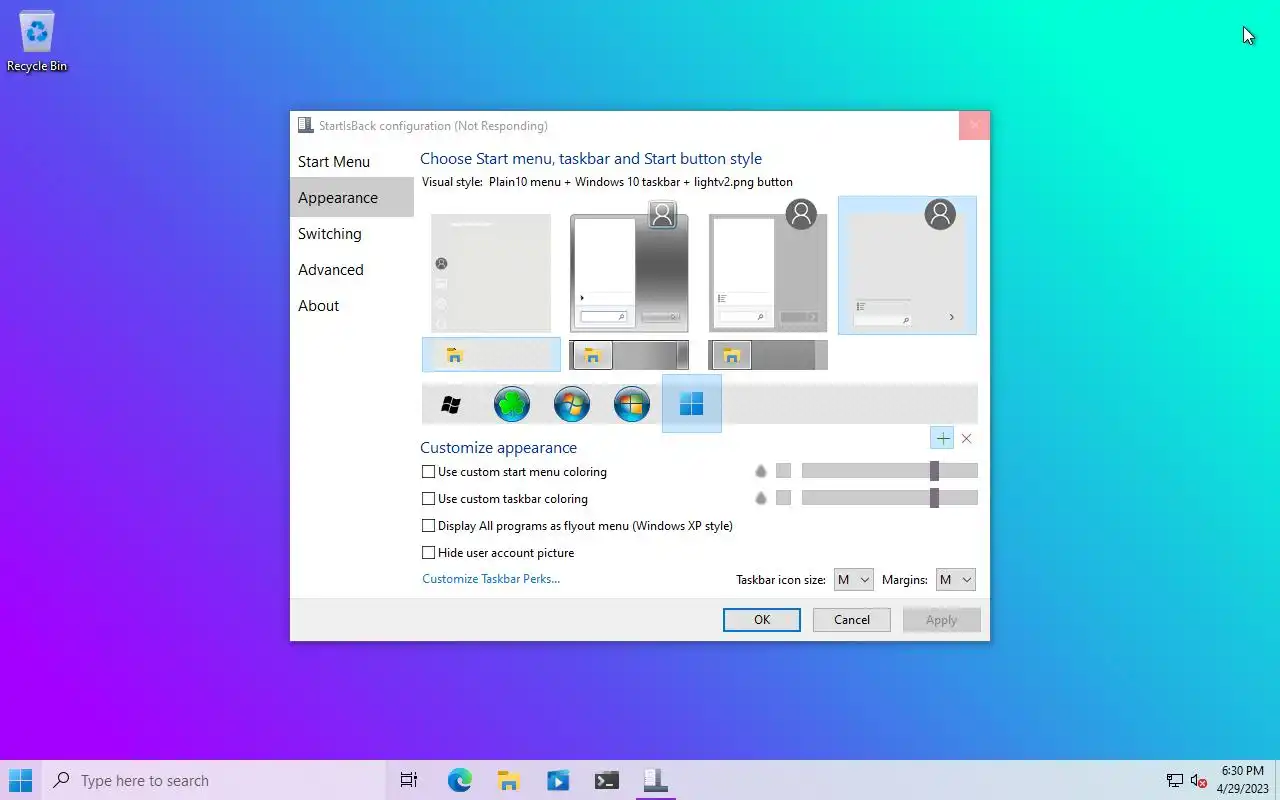
Task: Click the search magnifier icon on the taskbar
Action: [x=61, y=780]
